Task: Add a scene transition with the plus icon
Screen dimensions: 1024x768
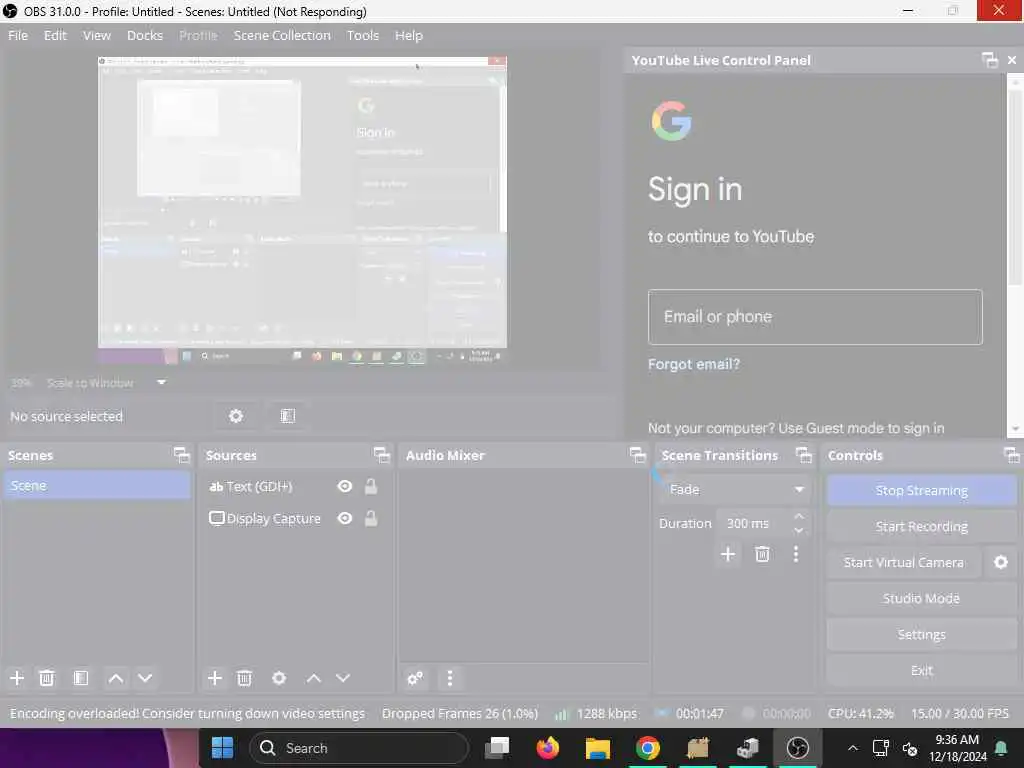Action: [728, 554]
